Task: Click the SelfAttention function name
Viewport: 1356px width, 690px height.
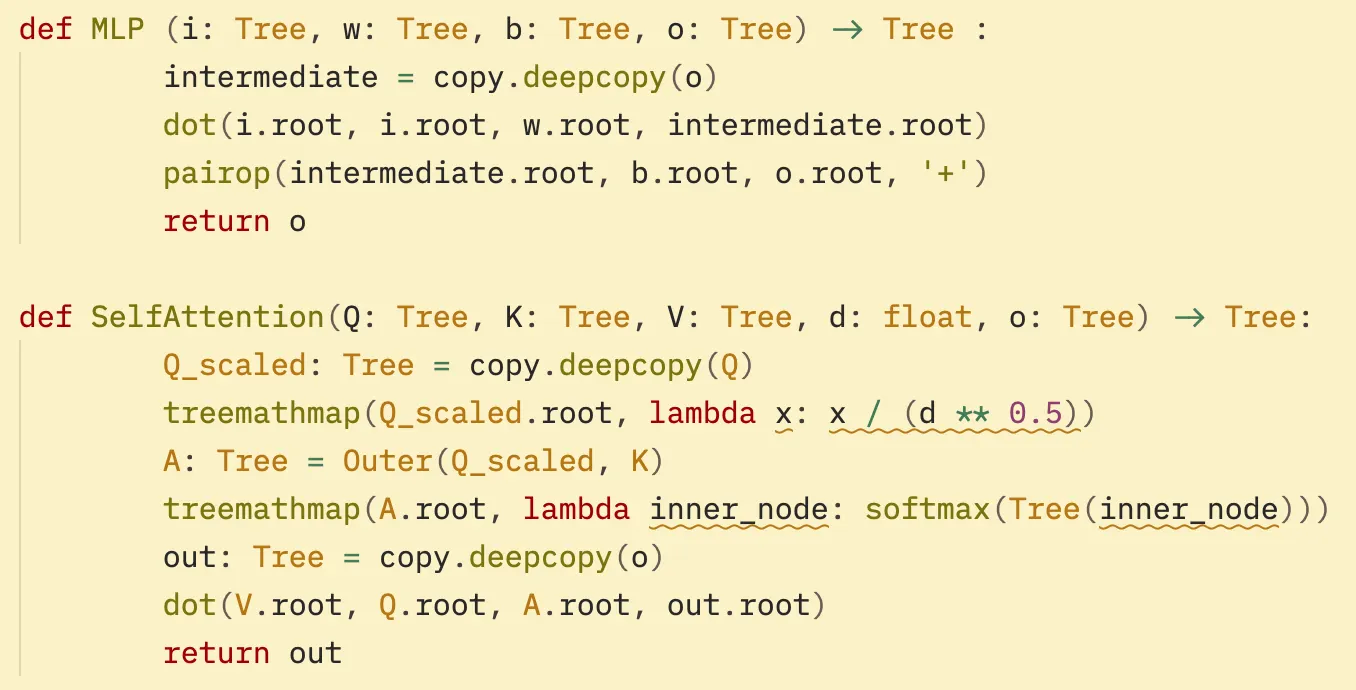Action: 209,317
